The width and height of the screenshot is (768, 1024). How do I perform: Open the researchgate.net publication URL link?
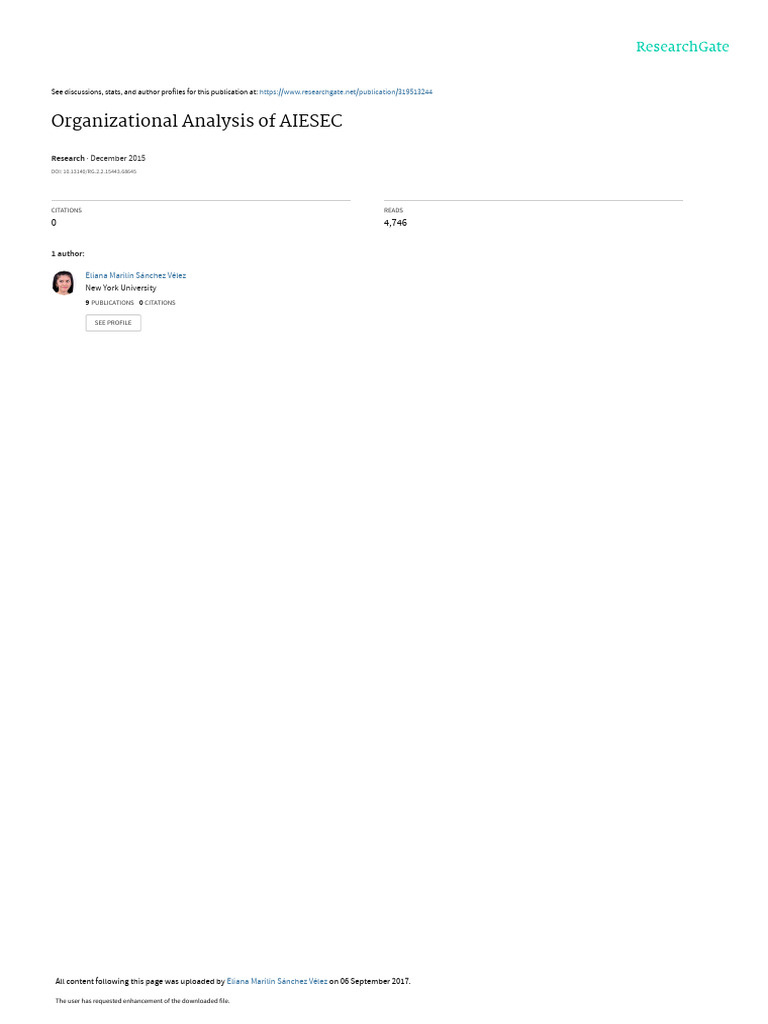pos(345,92)
